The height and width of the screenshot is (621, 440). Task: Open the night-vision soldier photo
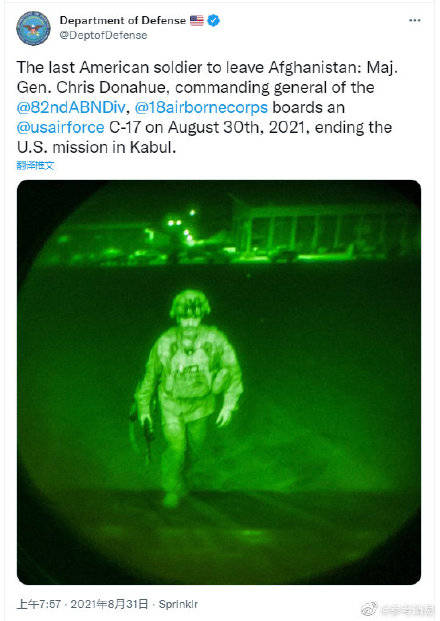(219, 382)
